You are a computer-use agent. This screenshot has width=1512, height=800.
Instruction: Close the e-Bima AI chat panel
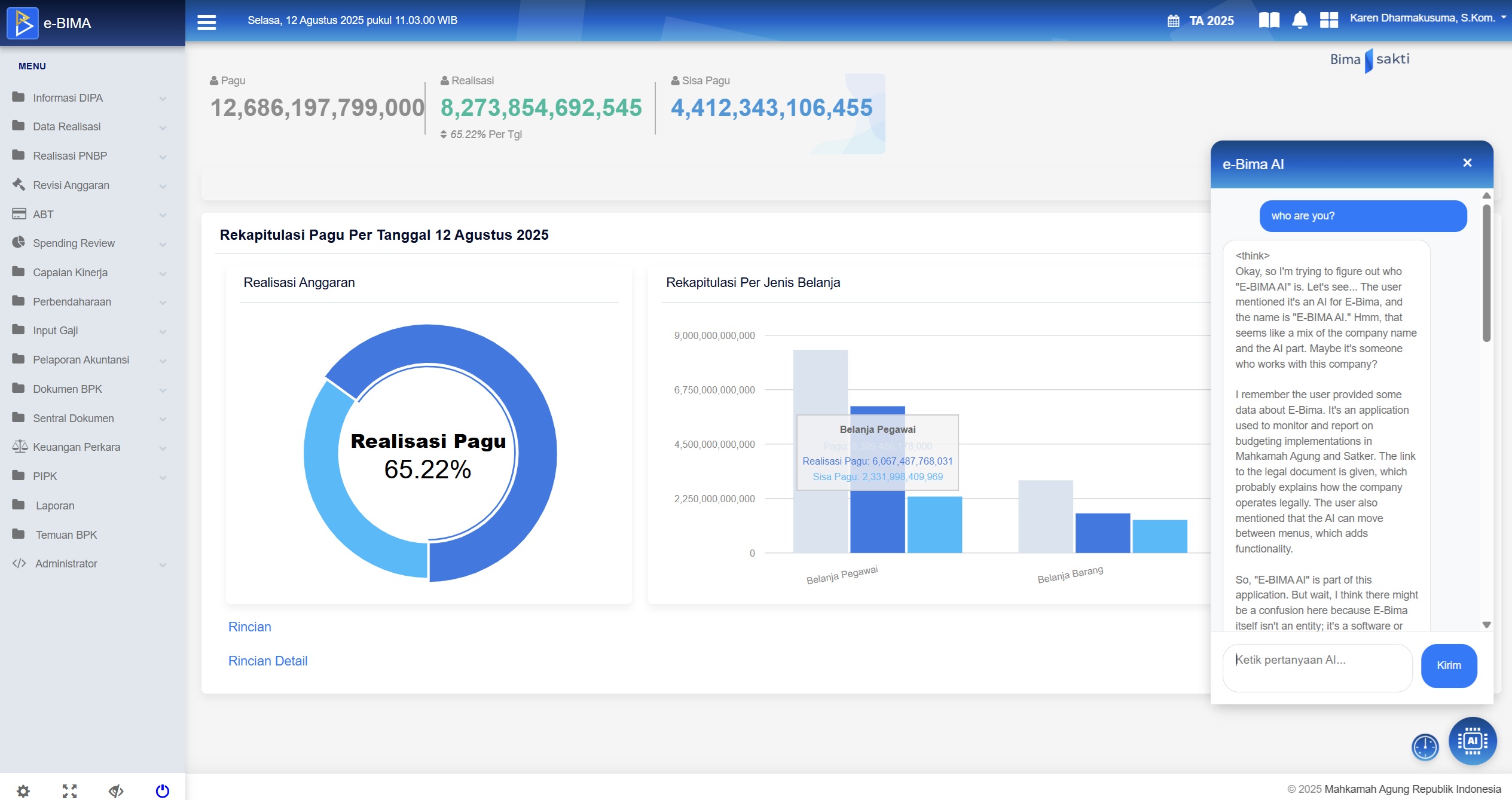(1467, 163)
